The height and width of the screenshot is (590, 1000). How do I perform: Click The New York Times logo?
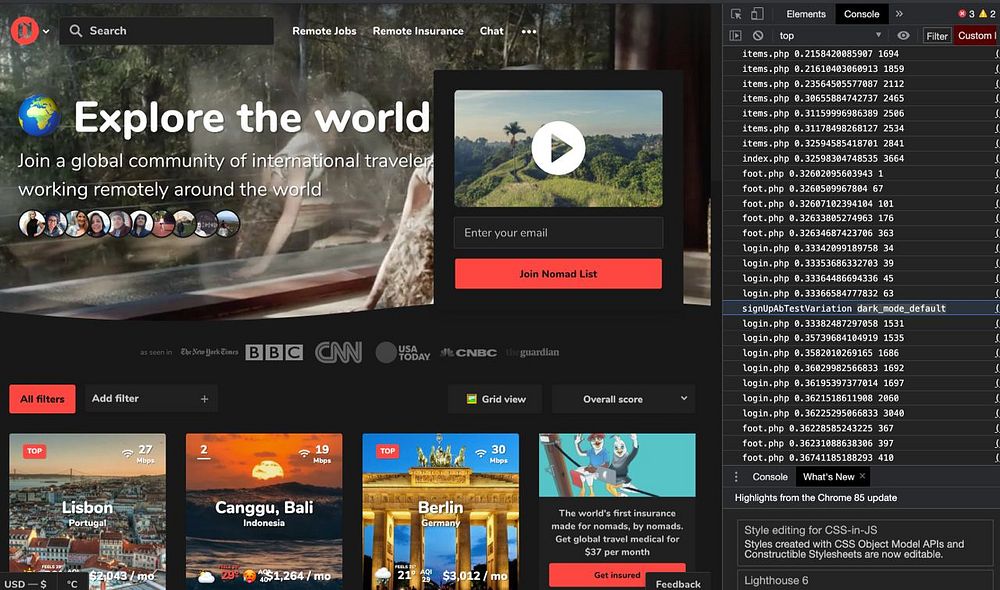coord(209,352)
